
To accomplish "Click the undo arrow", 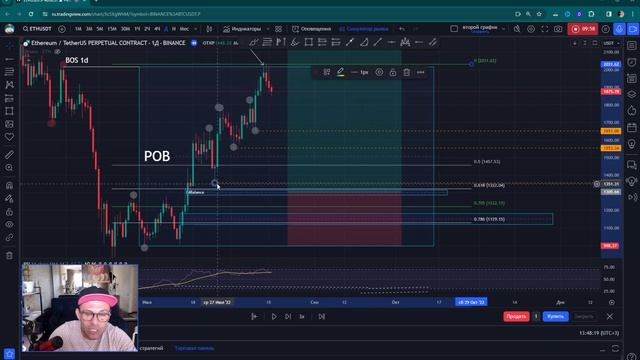I will point(402,29).
